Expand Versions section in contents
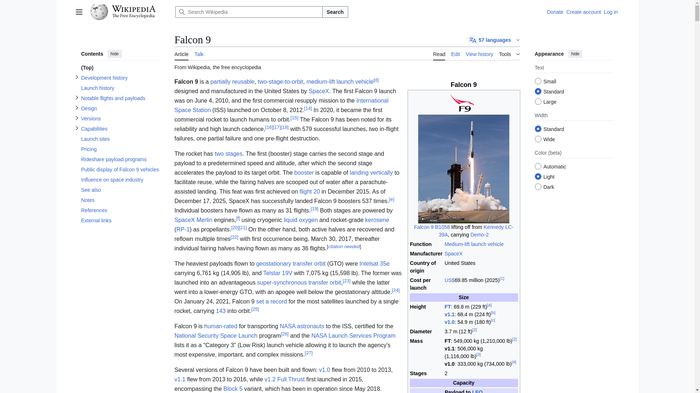Image resolution: width=700 pixels, height=393 pixels. point(77,118)
